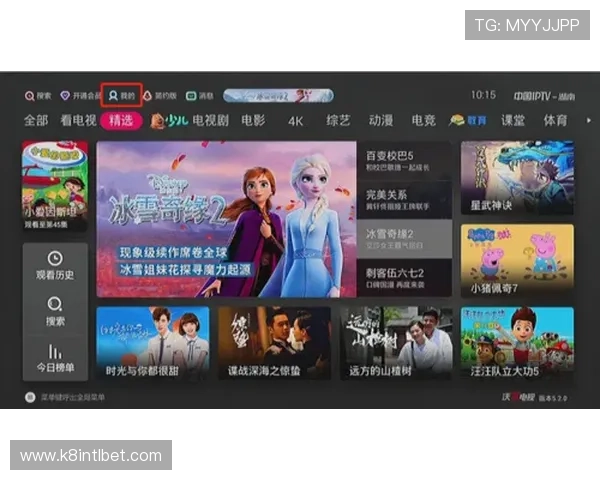Open the 远方的山楂树 thumbnail

click(x=396, y=343)
